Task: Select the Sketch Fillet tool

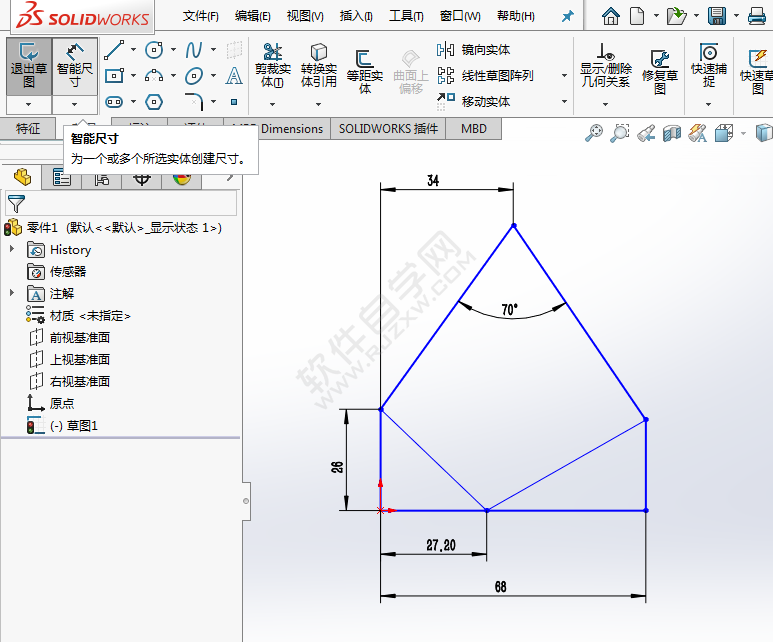Action: coord(194,102)
